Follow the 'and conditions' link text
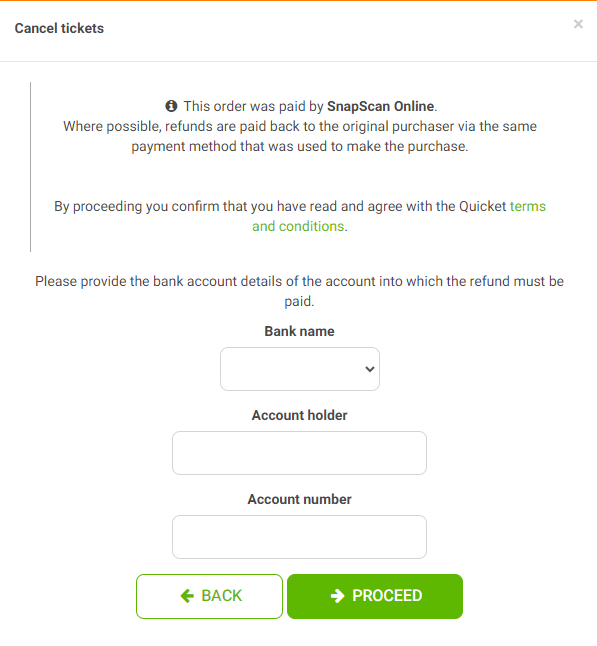This screenshot has height=646, width=597. click(298, 227)
